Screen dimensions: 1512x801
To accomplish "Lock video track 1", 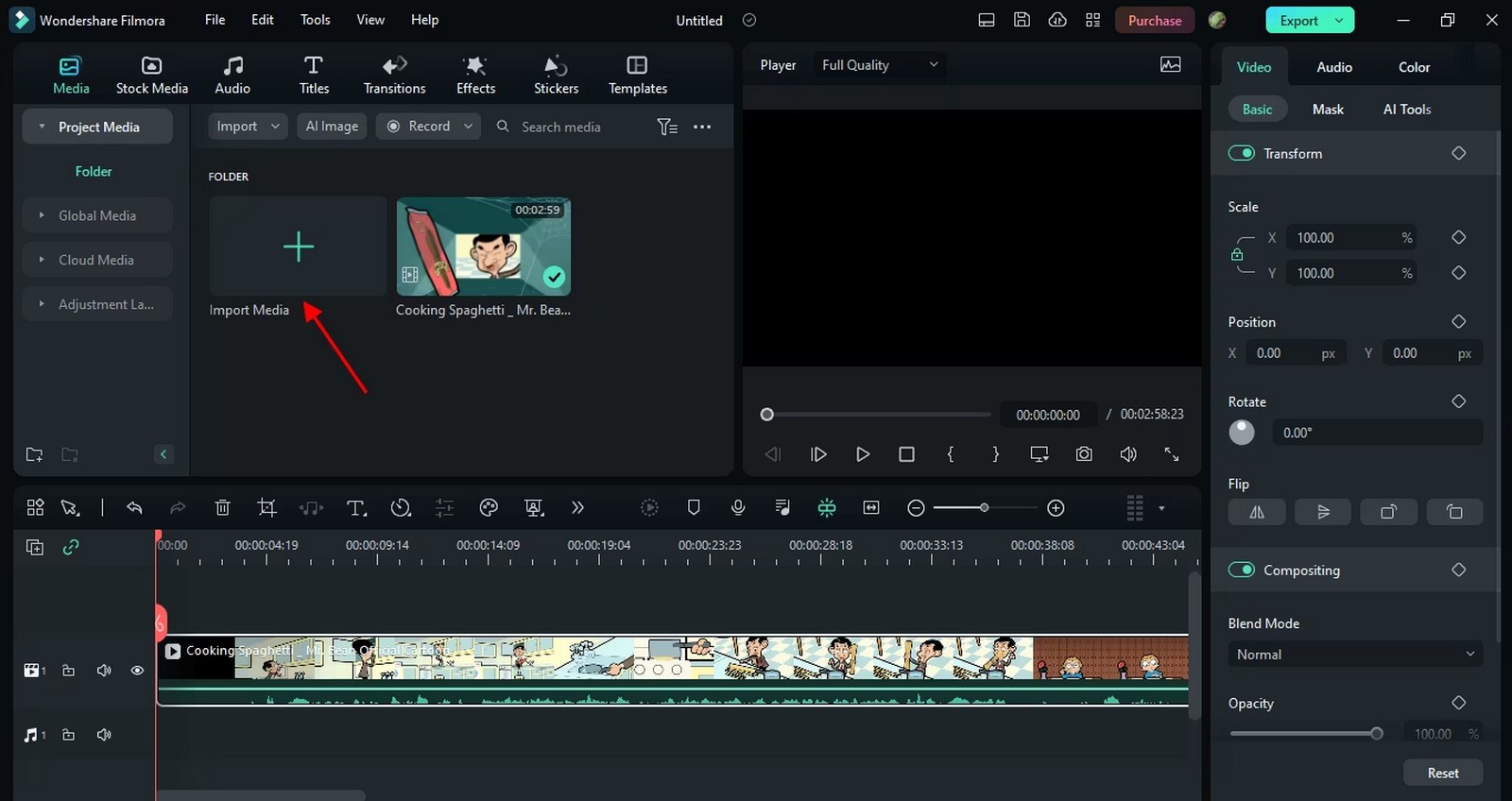I will pyautogui.click(x=68, y=671).
